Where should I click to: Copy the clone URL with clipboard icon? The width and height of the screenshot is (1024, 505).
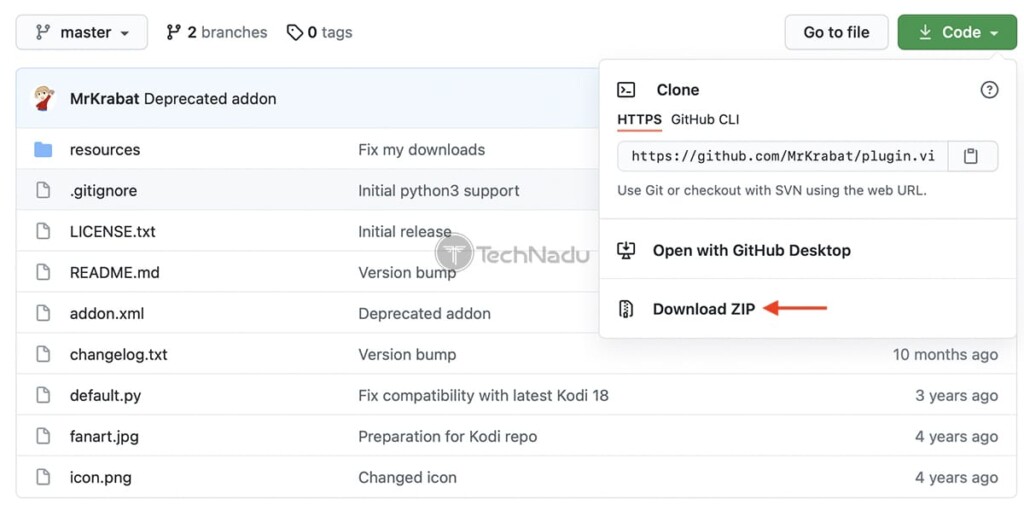(971, 156)
